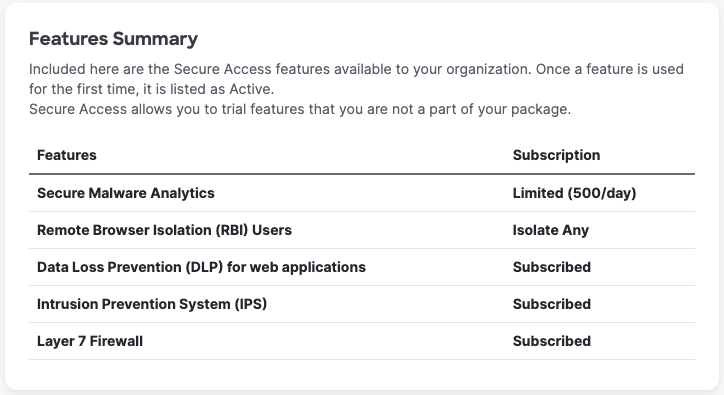Viewport: 724px width, 395px height.
Task: Click the Isolate Any subscription value
Action: [x=551, y=230]
